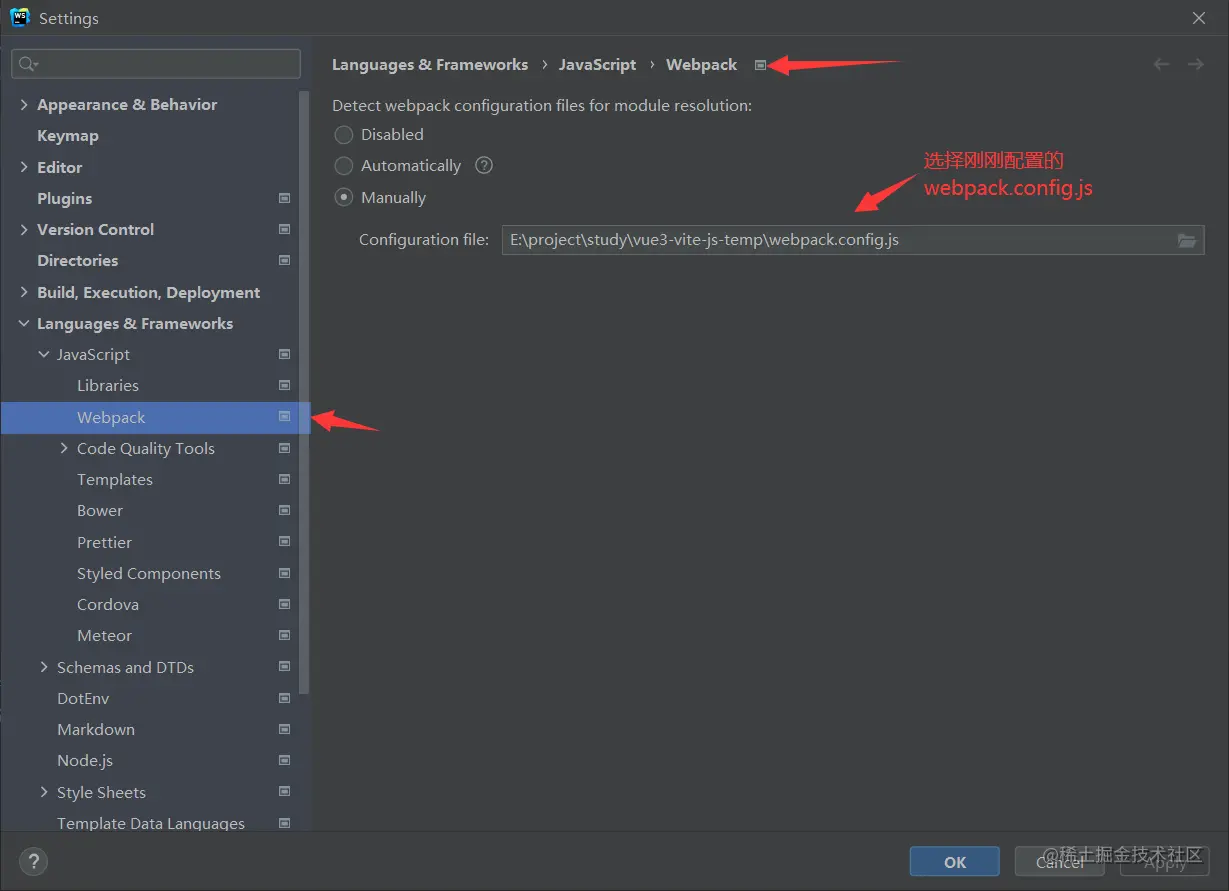Open the Plugins settings page

pos(64,198)
